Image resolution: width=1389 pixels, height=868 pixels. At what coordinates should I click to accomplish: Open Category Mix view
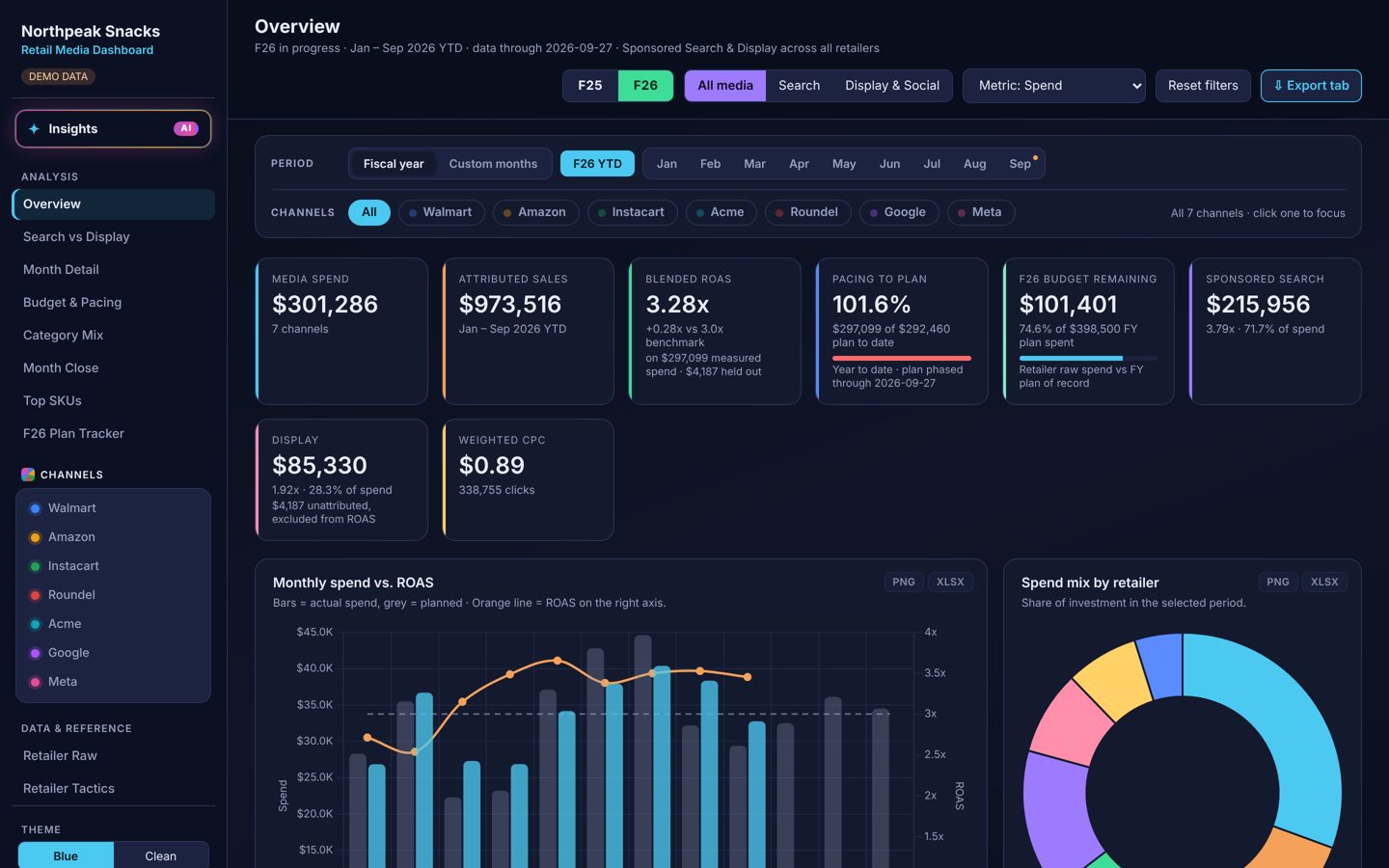tap(113, 336)
